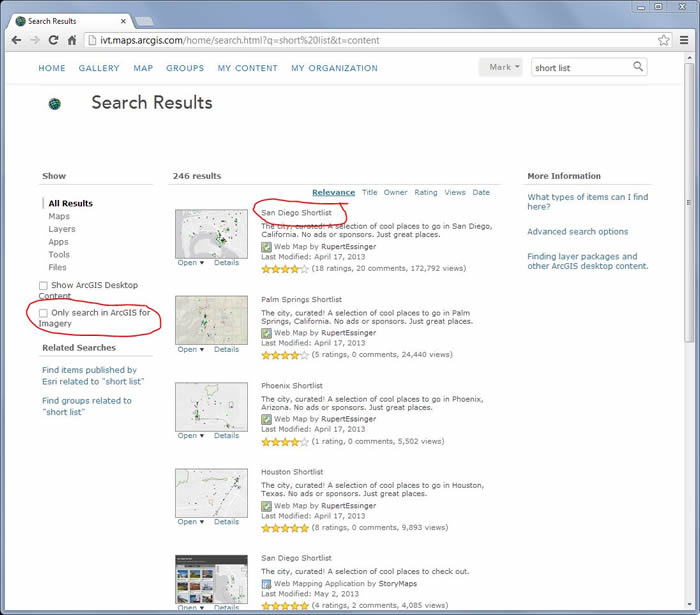Sort results by Views
The image size is (700, 615).
tap(455, 192)
